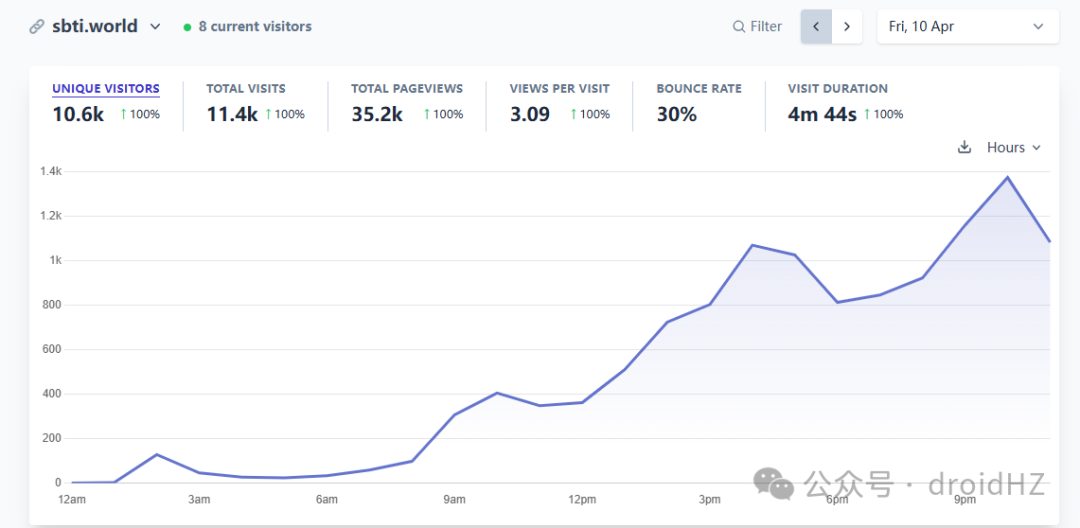Viewport: 1080px width, 528px height.
Task: Click the 12pm label on chart axis
Action: tap(582, 500)
